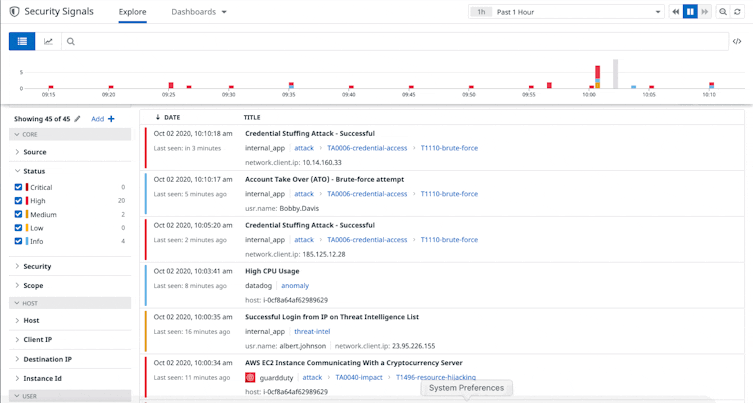The height and width of the screenshot is (403, 753).
Task: Open the Dashboards dropdown menu
Action: 199,12
